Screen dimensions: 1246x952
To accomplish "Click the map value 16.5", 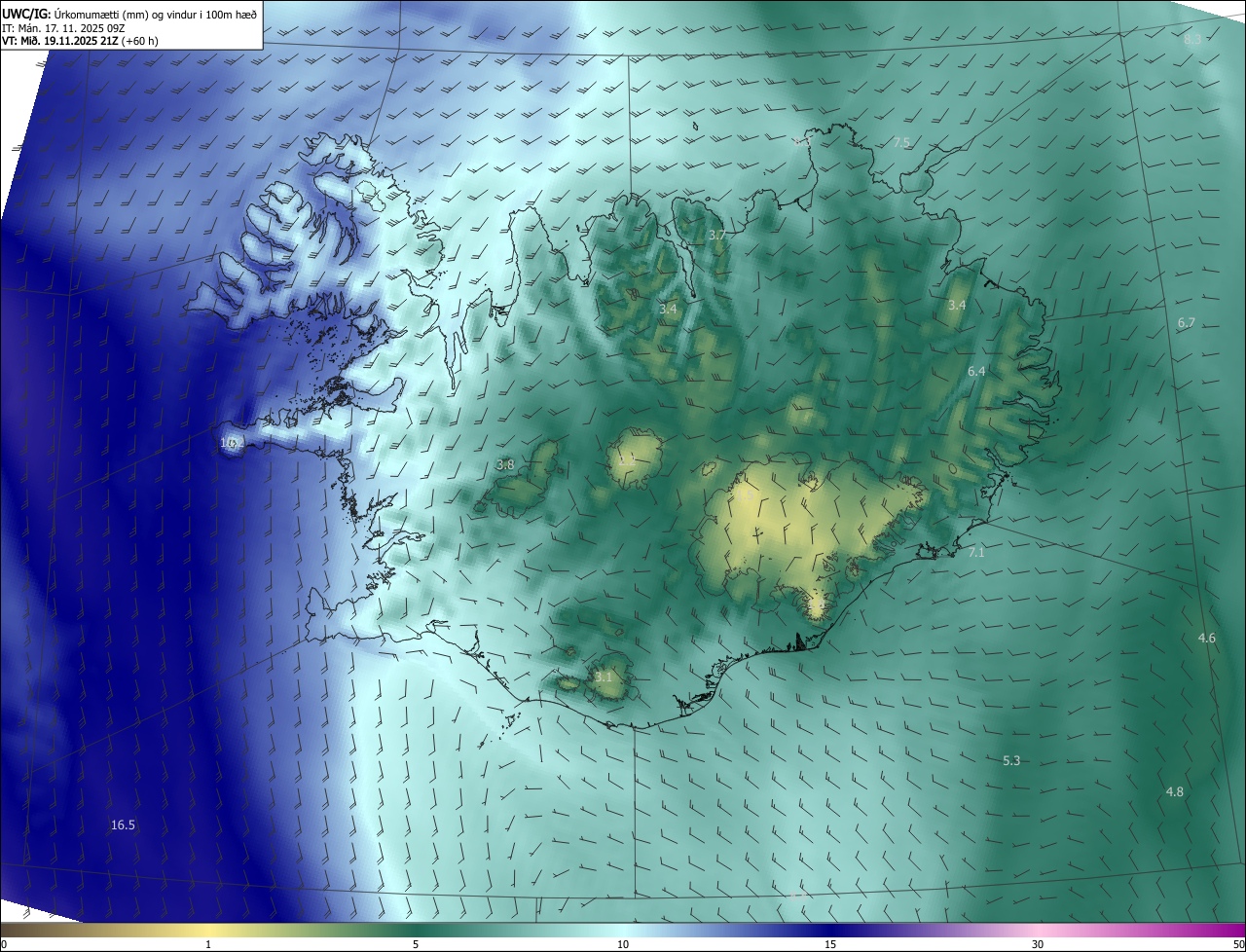I will tap(123, 825).
